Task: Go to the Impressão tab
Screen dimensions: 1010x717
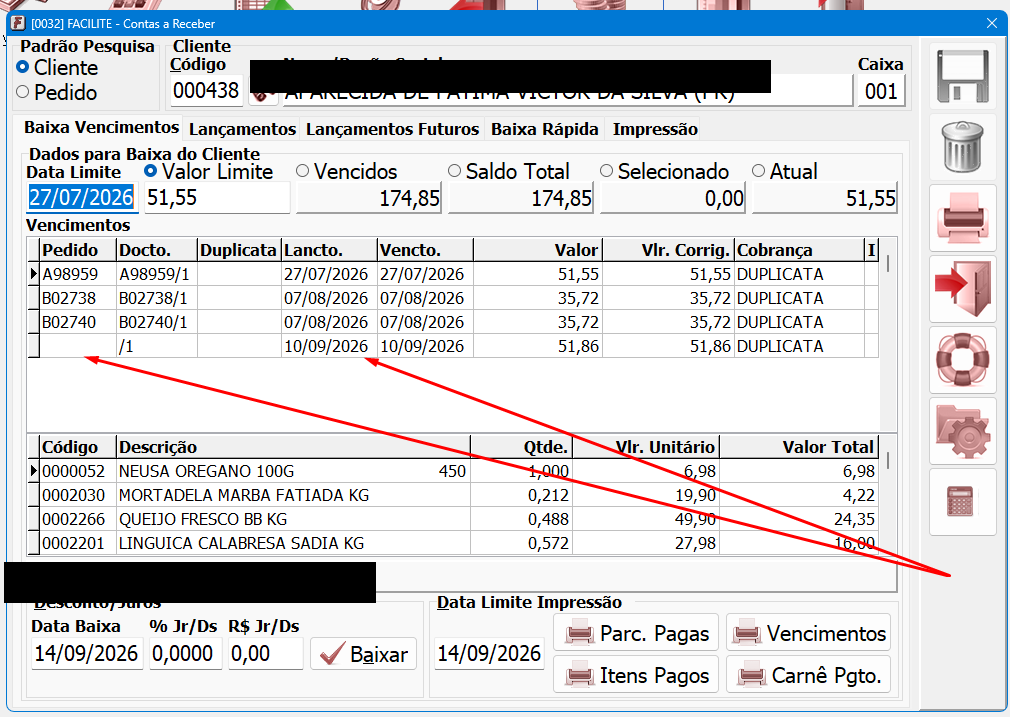Action: click(x=655, y=129)
